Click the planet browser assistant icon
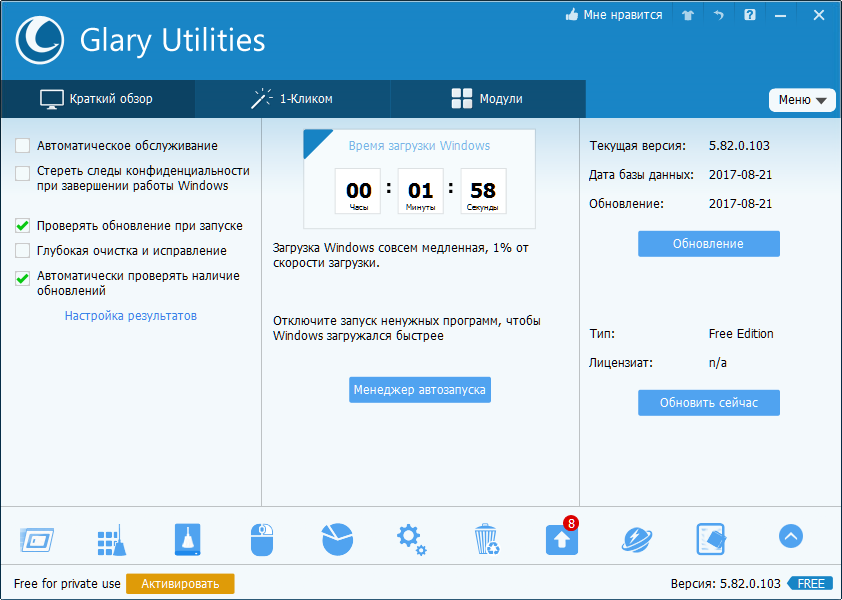This screenshot has height=600, width=842. (x=636, y=540)
